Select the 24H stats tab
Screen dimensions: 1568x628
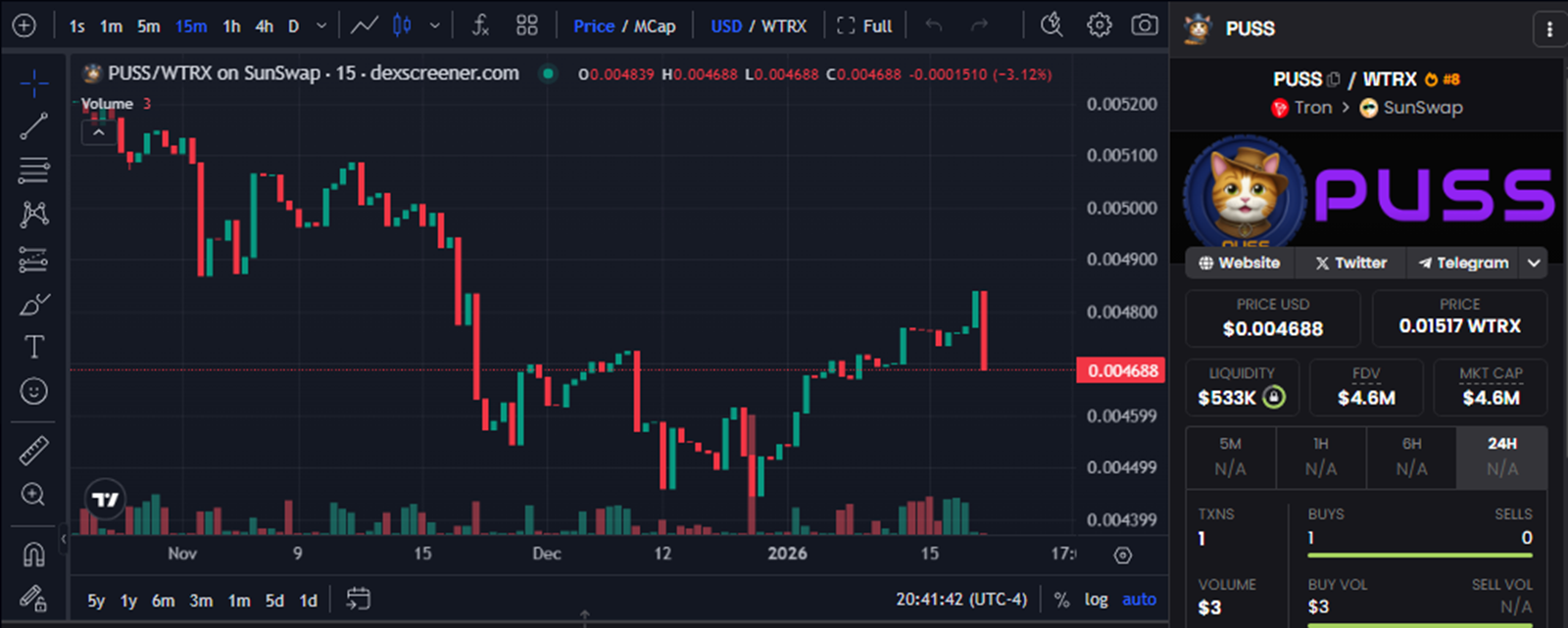click(1502, 458)
